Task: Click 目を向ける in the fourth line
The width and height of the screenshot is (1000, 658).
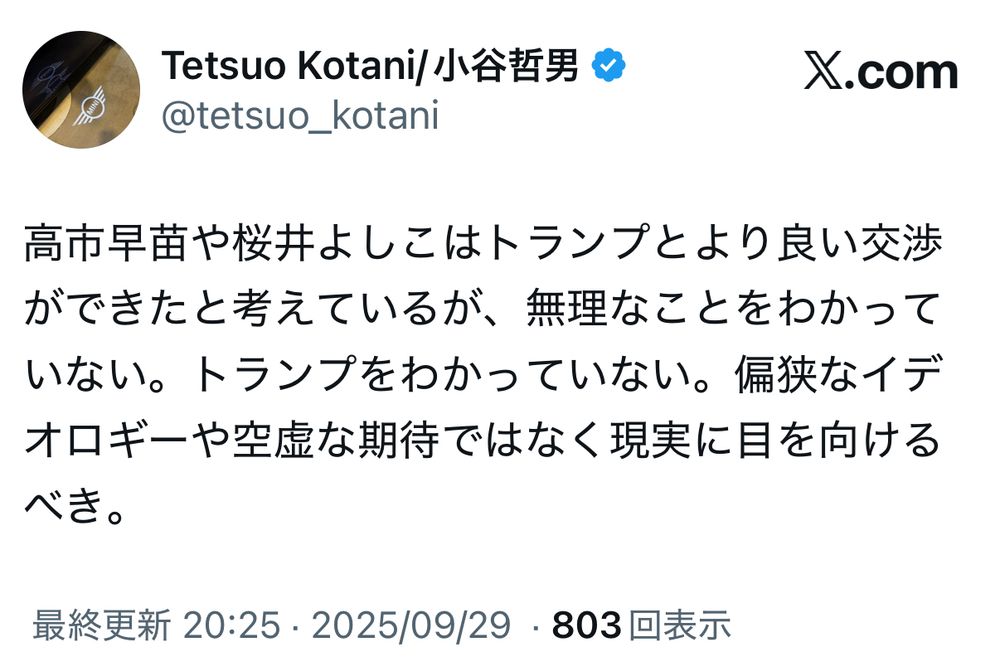Action: (x=839, y=440)
